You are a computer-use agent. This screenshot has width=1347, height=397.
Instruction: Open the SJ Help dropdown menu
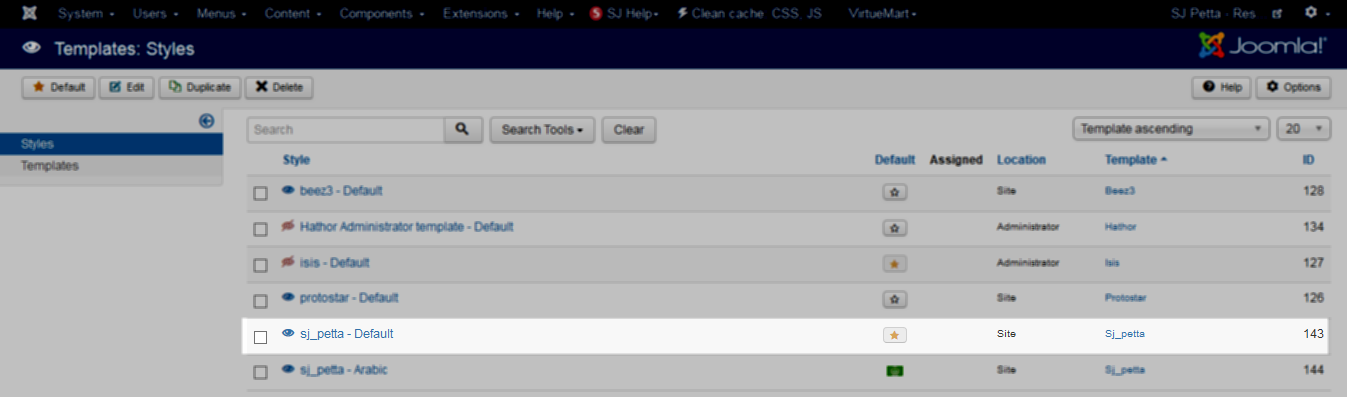pyautogui.click(x=624, y=14)
